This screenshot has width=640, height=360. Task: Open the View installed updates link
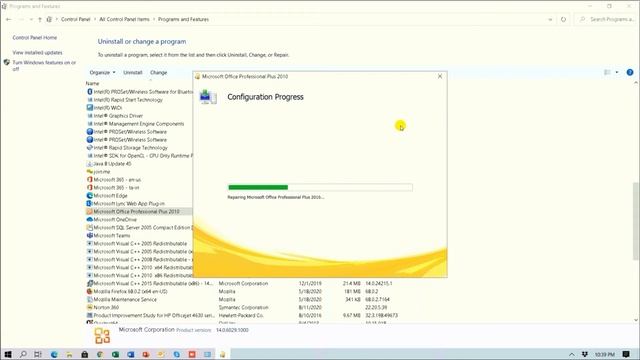tap(37, 53)
